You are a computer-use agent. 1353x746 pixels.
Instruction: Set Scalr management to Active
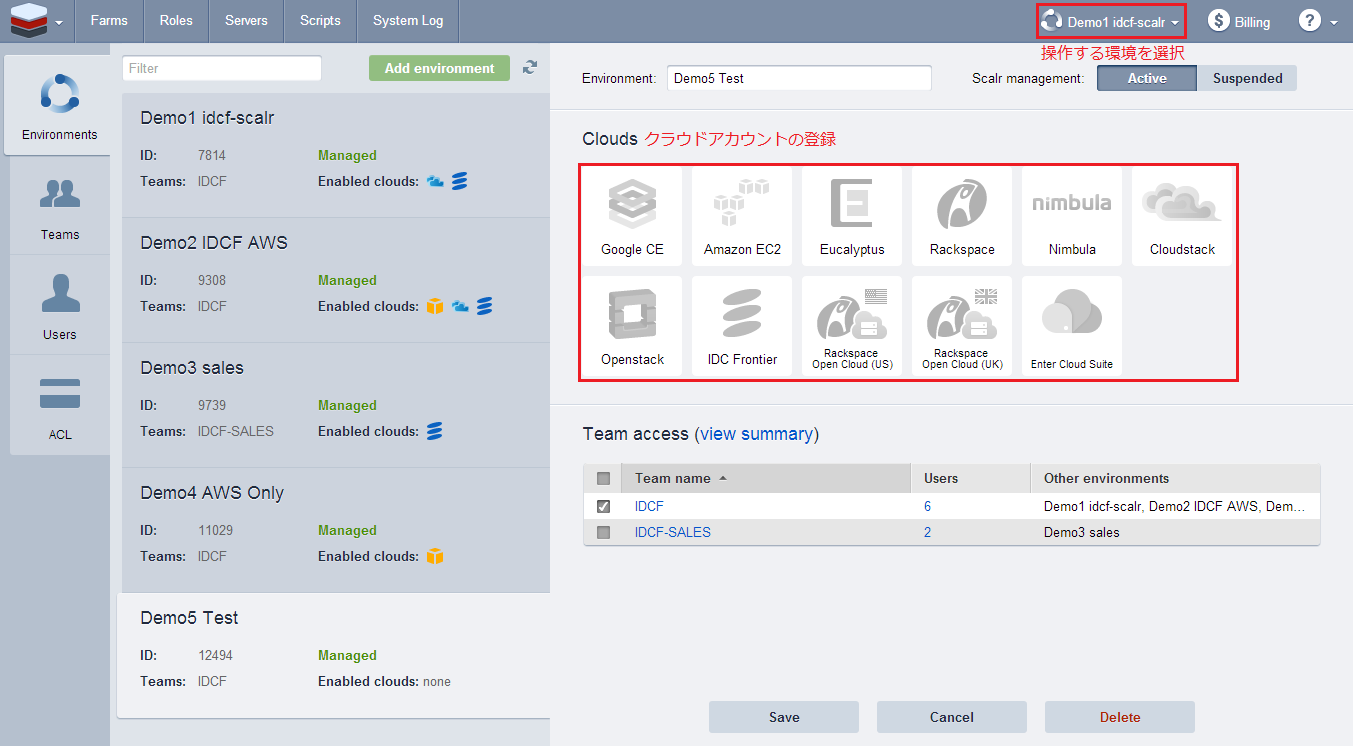(1147, 78)
